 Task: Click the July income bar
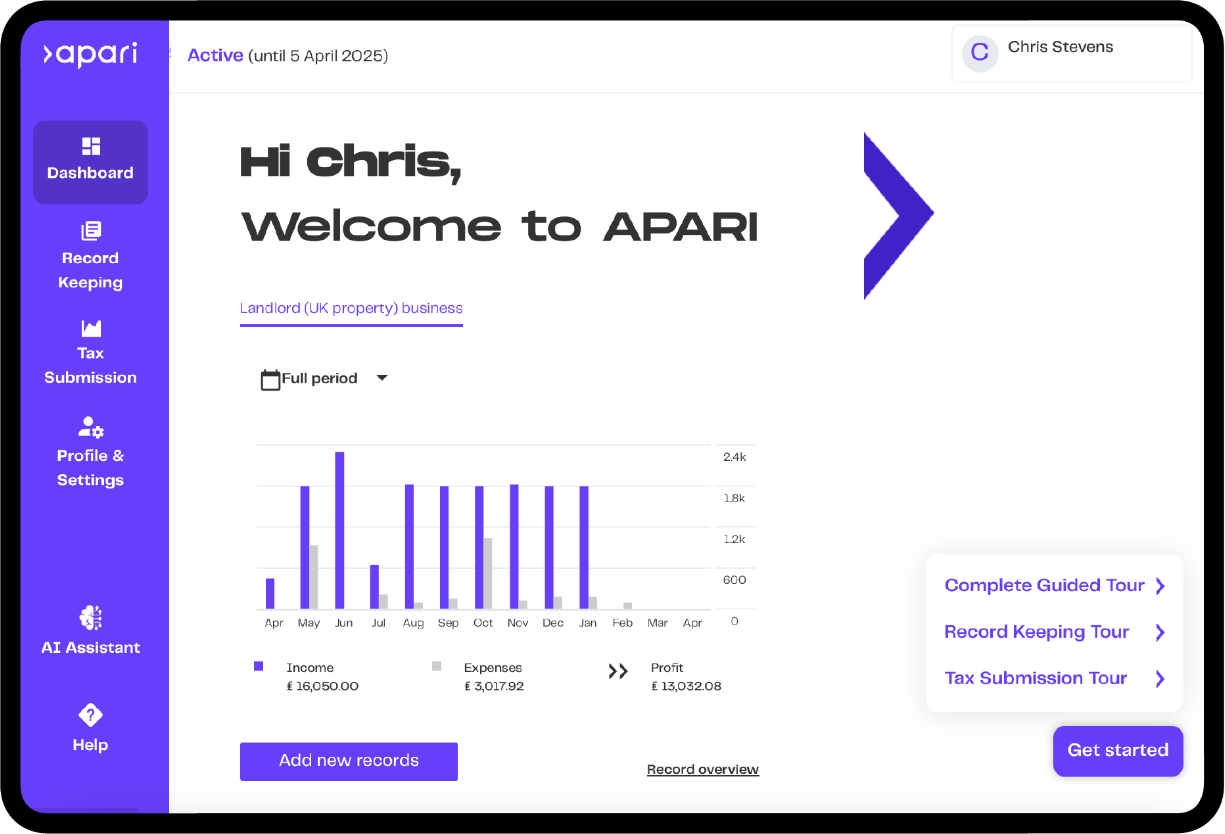pos(375,587)
